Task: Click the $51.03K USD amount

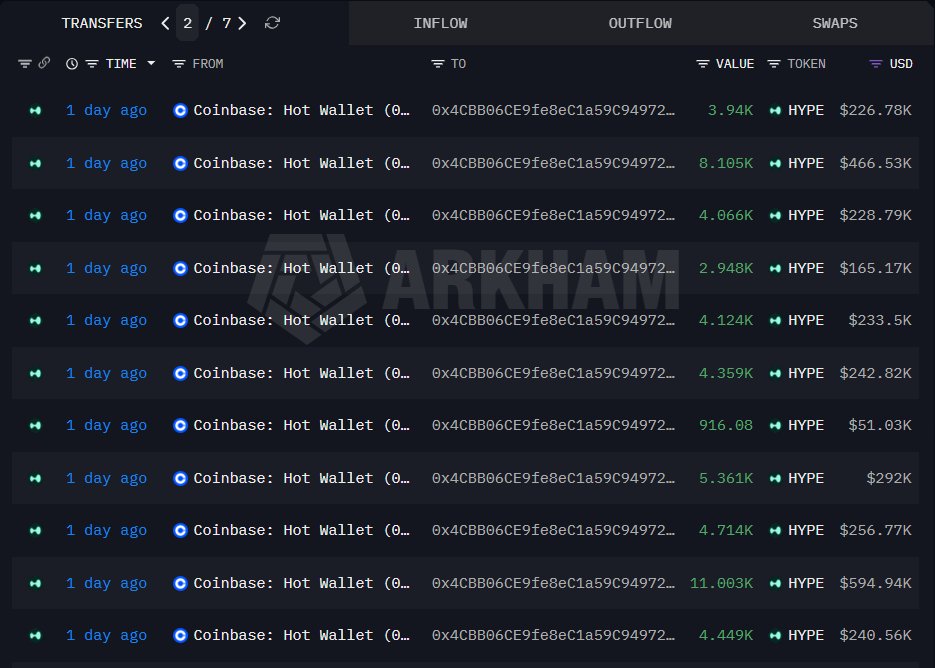Action: (x=880, y=425)
